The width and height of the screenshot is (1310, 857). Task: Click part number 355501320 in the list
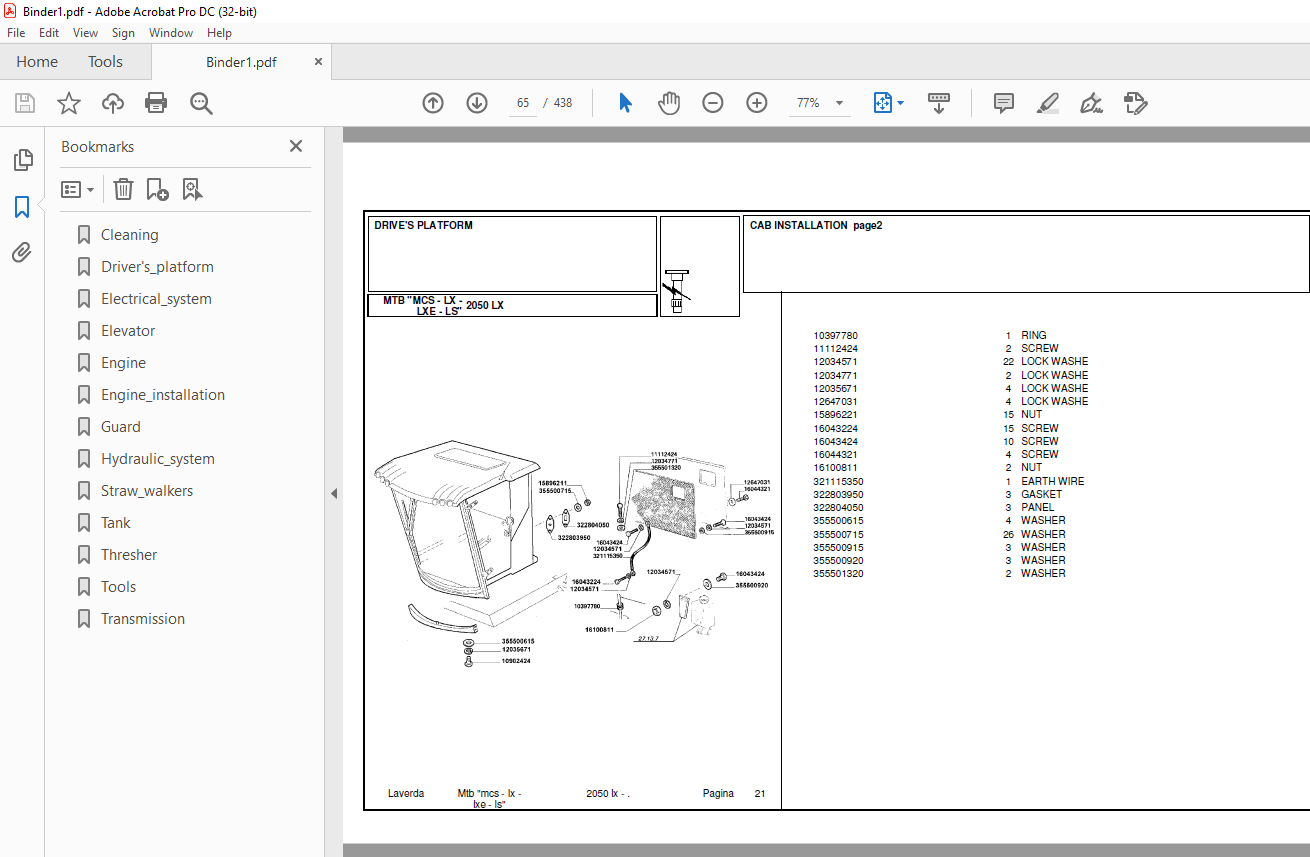coord(838,574)
